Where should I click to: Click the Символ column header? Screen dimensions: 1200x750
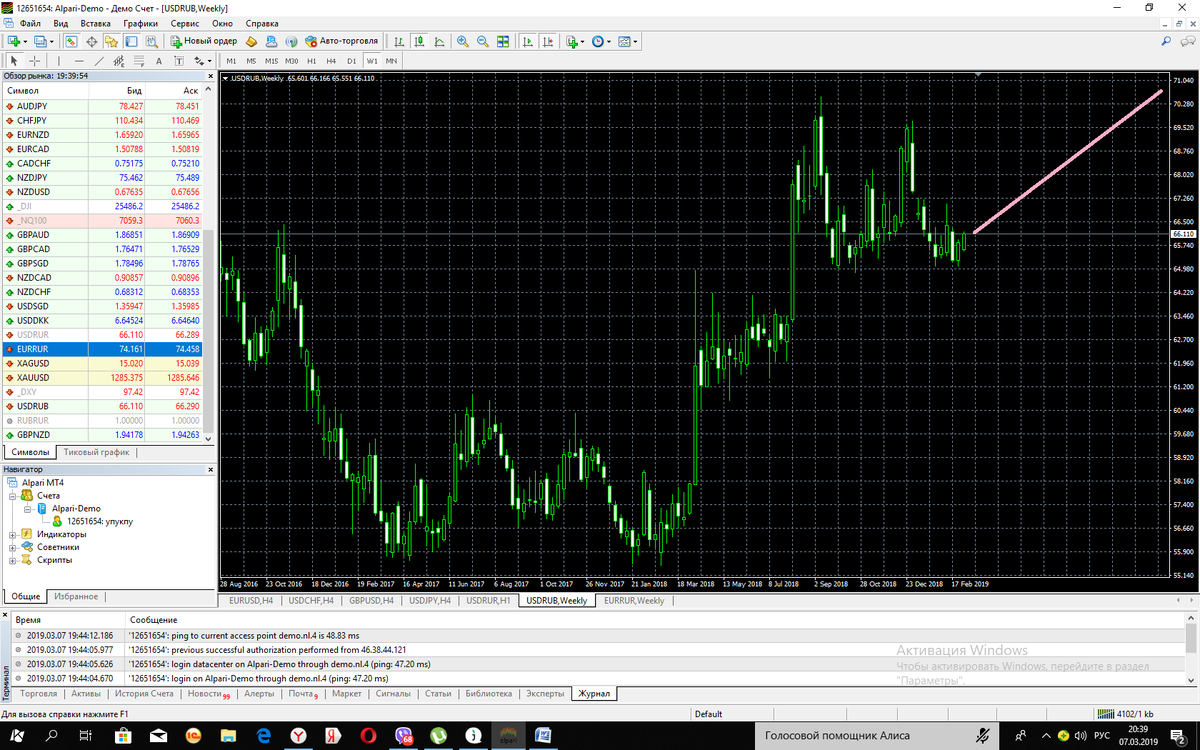pos(45,90)
